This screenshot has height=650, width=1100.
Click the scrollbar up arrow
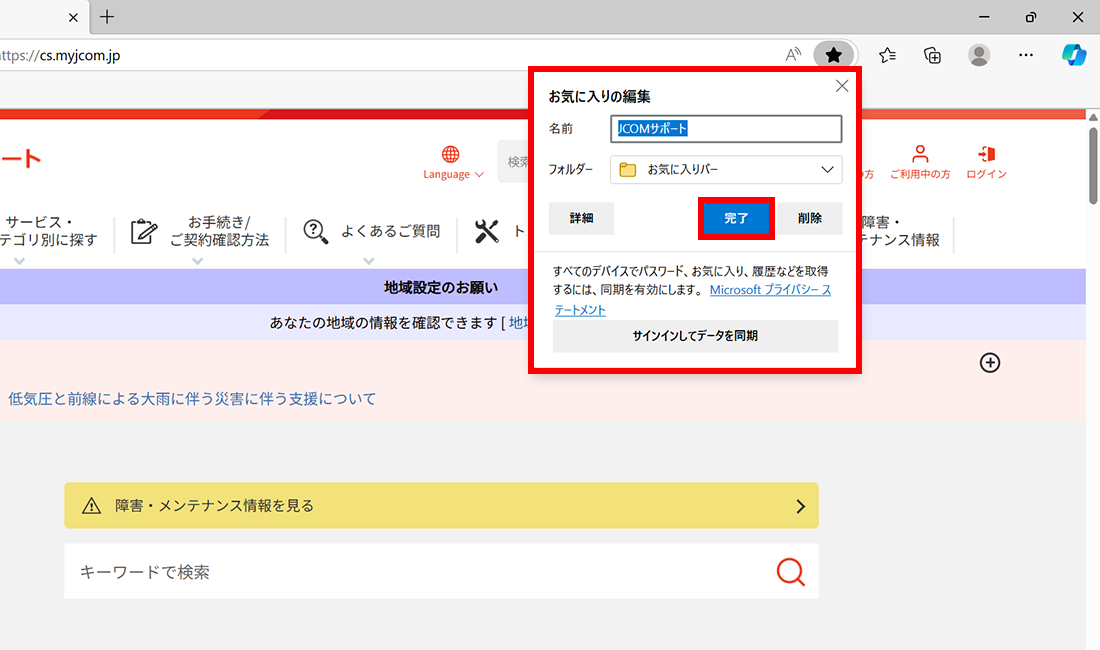(x=1093, y=117)
